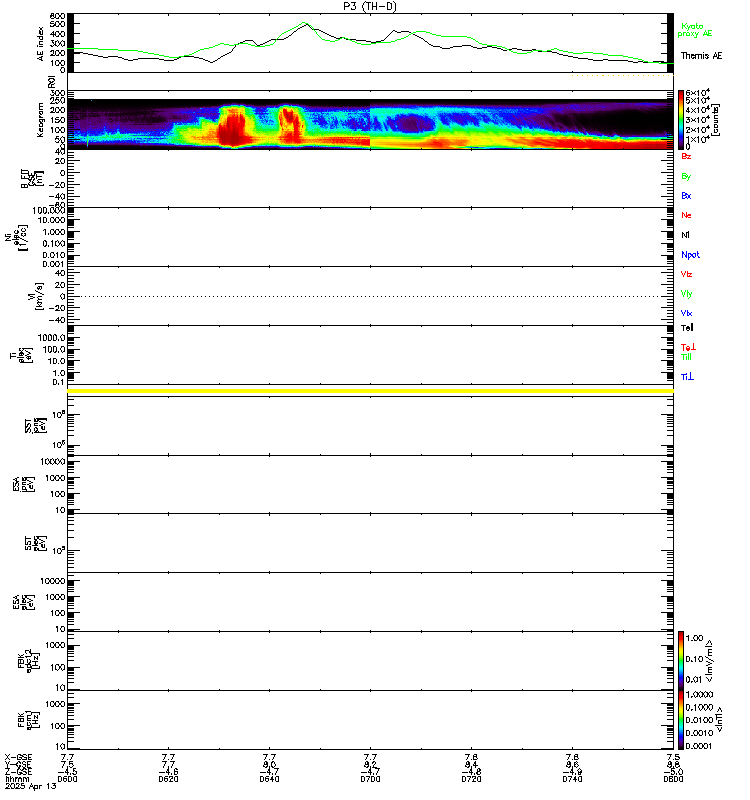The height and width of the screenshot is (800, 750).
Task: Click the red Bz legend label
Action: (x=686, y=156)
